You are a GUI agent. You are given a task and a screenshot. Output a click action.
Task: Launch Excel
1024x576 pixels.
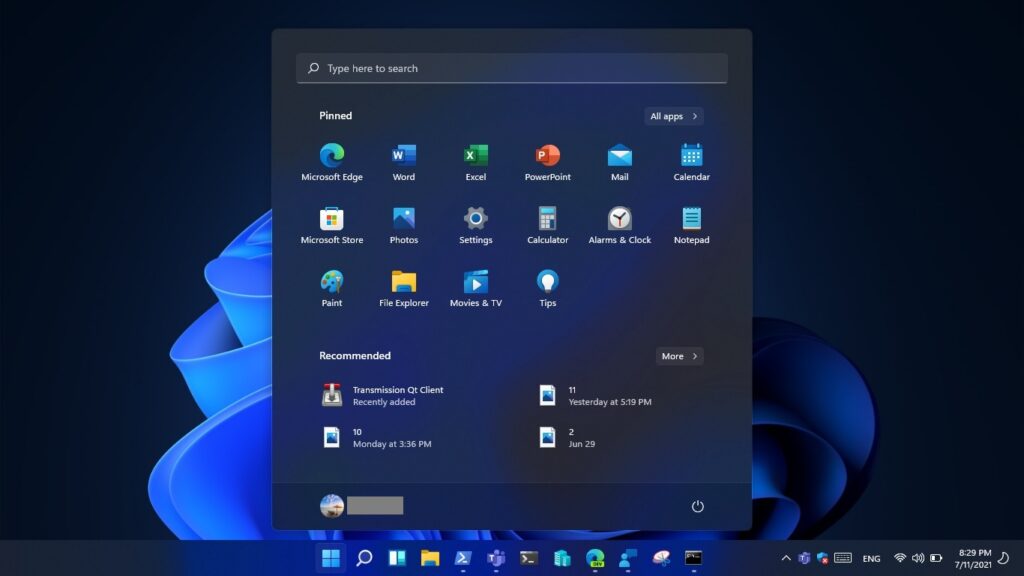pos(475,160)
